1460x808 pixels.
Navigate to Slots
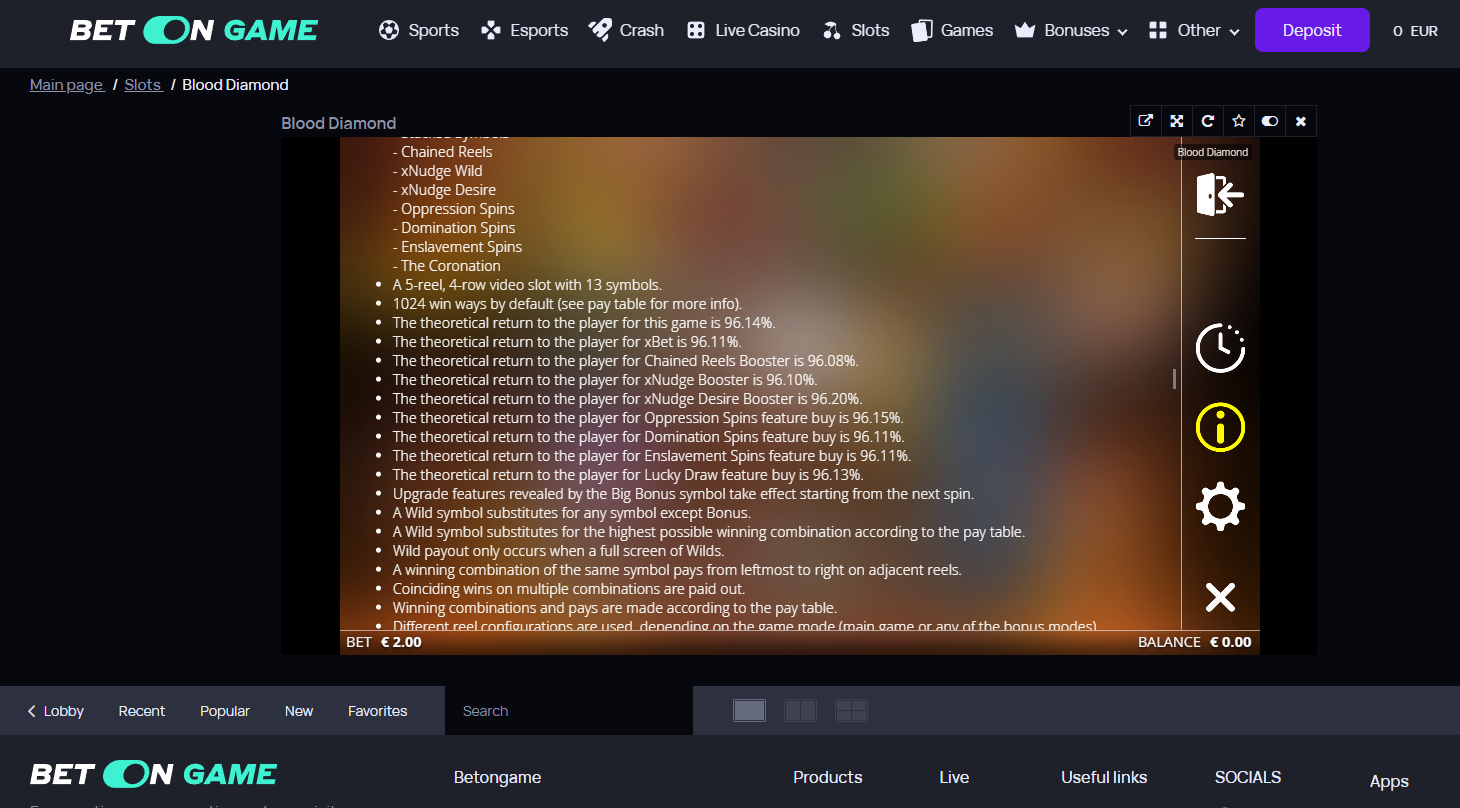[x=855, y=30]
